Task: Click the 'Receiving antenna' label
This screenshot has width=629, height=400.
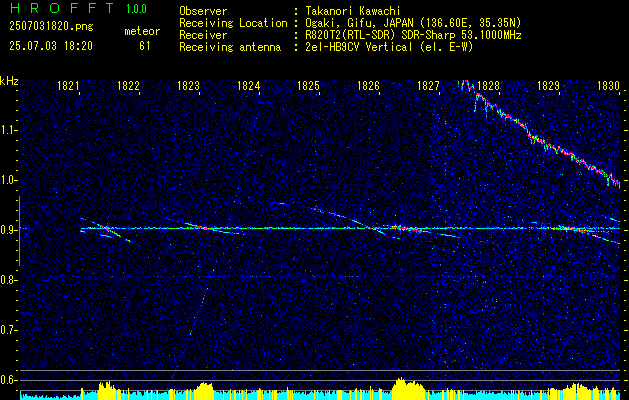Action: 230,47
